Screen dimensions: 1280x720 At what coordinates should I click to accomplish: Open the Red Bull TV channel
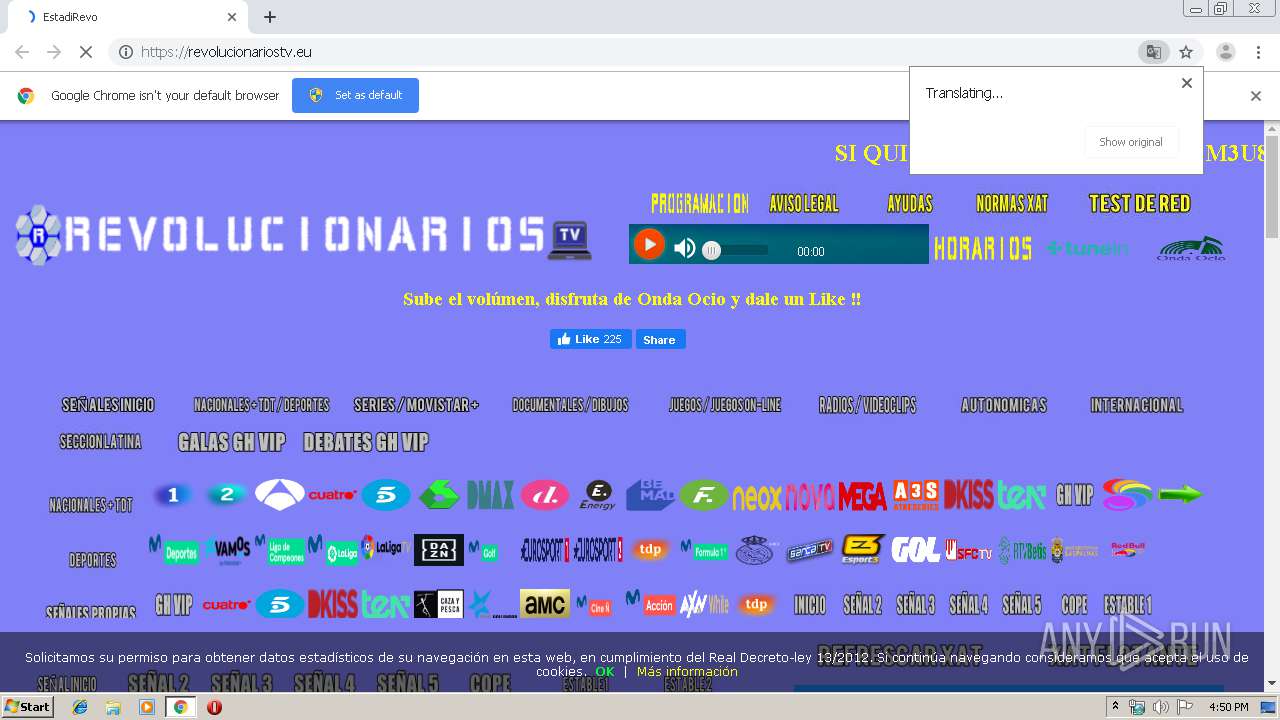tap(1127, 550)
